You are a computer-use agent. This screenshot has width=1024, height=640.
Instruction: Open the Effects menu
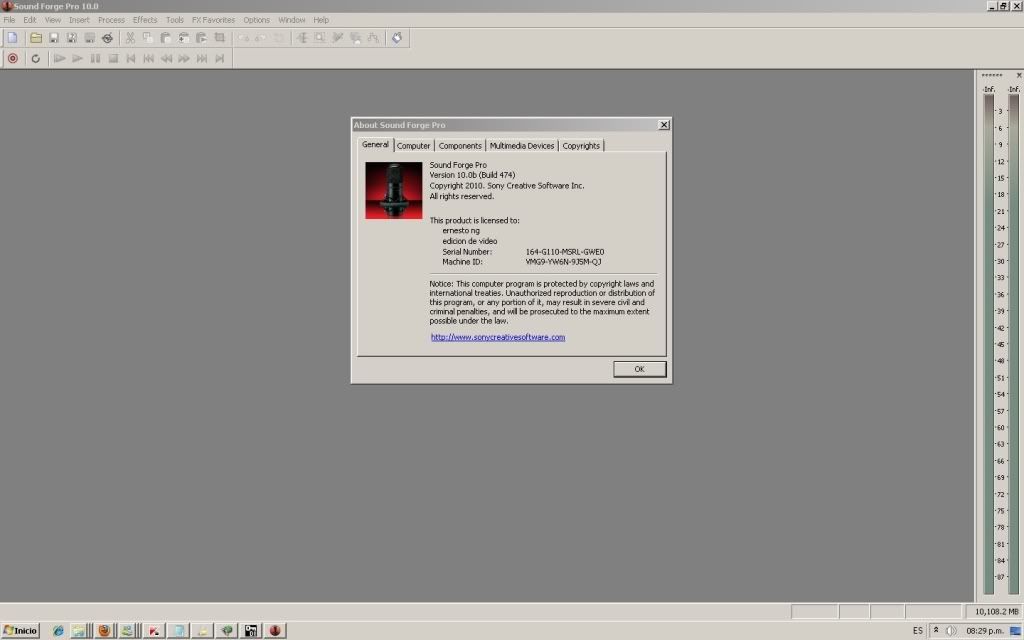(145, 20)
